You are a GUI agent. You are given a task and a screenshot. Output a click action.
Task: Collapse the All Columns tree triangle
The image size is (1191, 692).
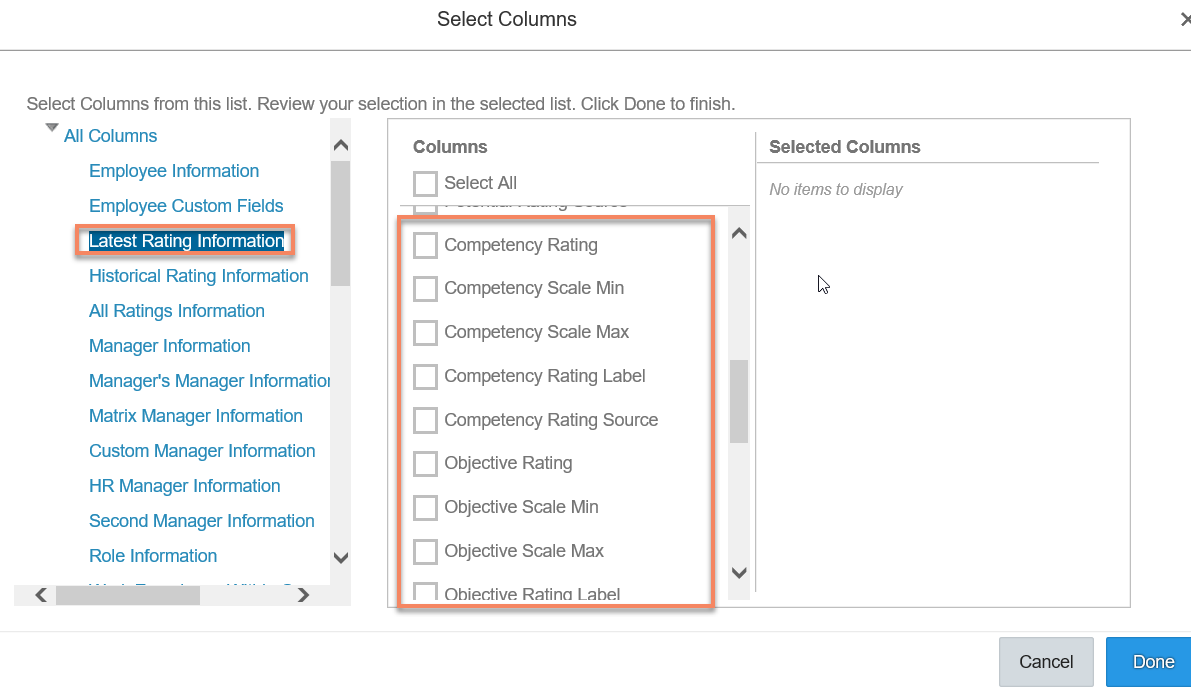point(52,128)
